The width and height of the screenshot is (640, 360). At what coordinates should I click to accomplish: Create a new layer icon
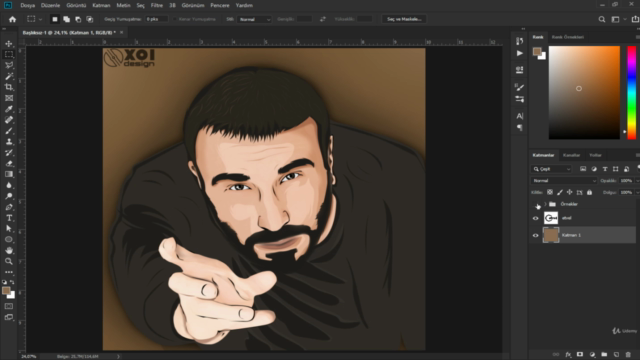(616, 355)
